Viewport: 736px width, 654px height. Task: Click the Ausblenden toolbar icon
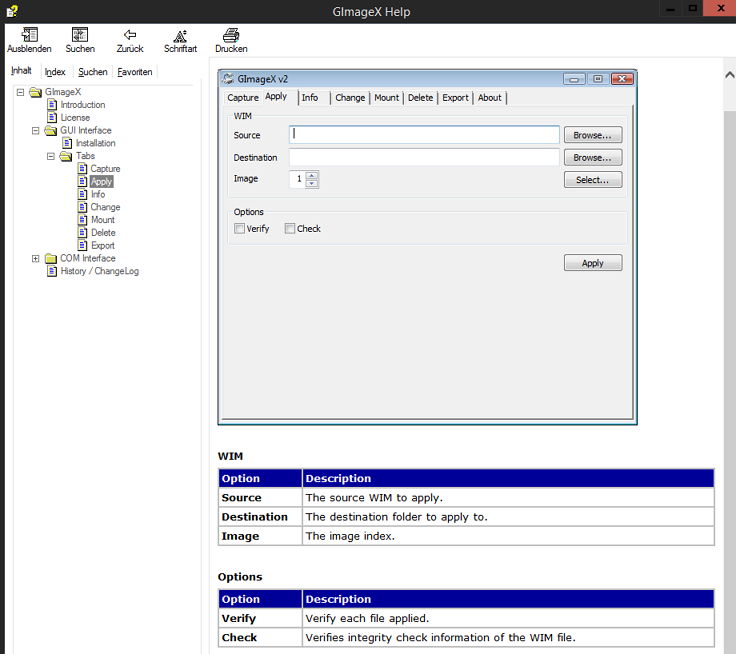[30, 35]
